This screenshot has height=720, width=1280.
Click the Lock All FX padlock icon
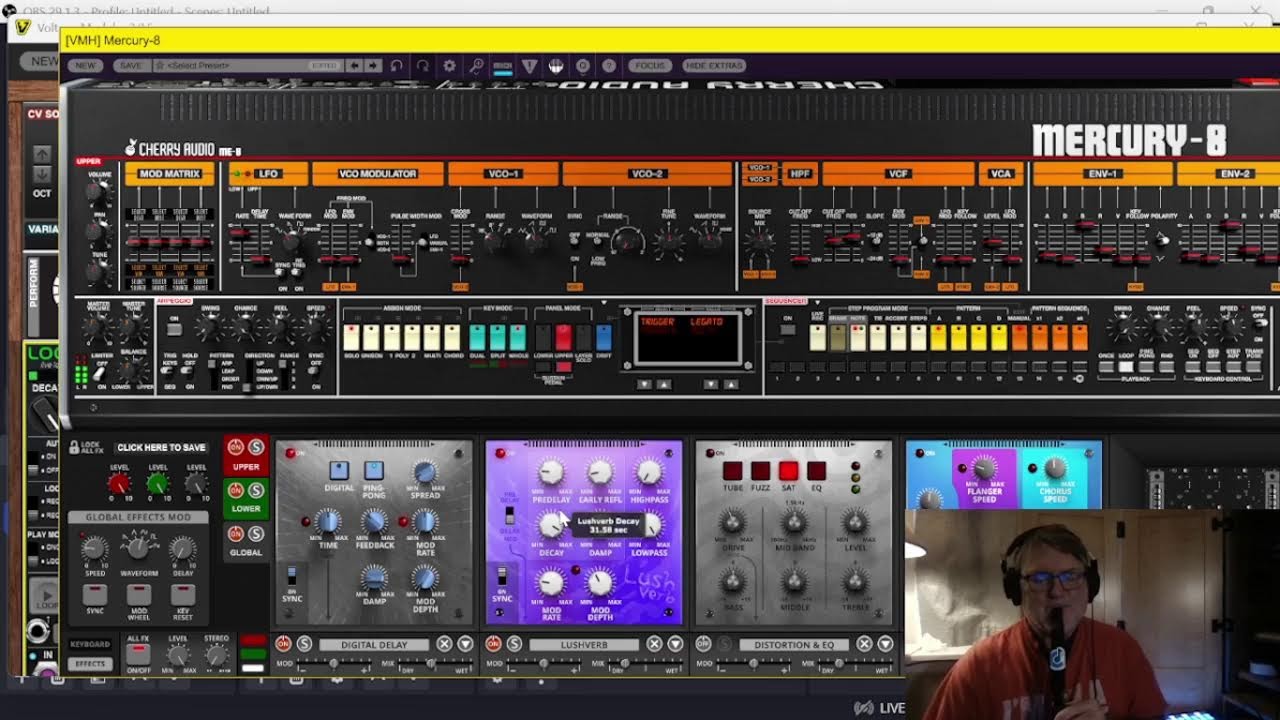click(75, 448)
